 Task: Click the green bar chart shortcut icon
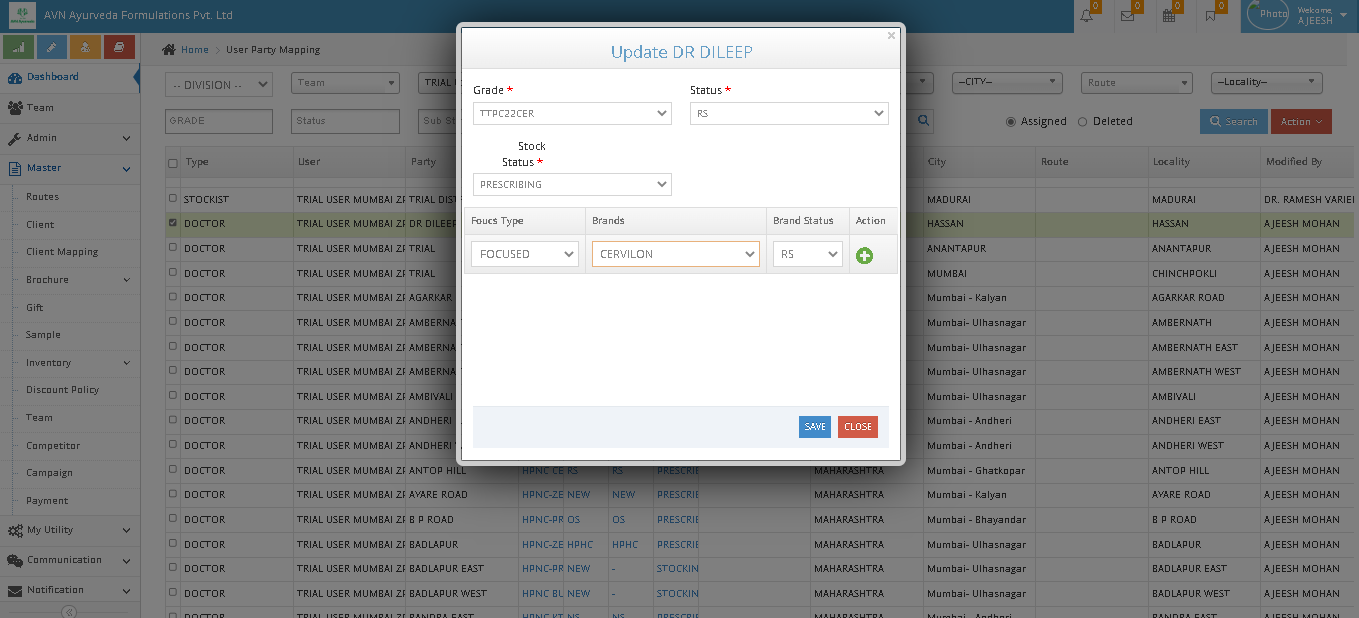[x=19, y=47]
